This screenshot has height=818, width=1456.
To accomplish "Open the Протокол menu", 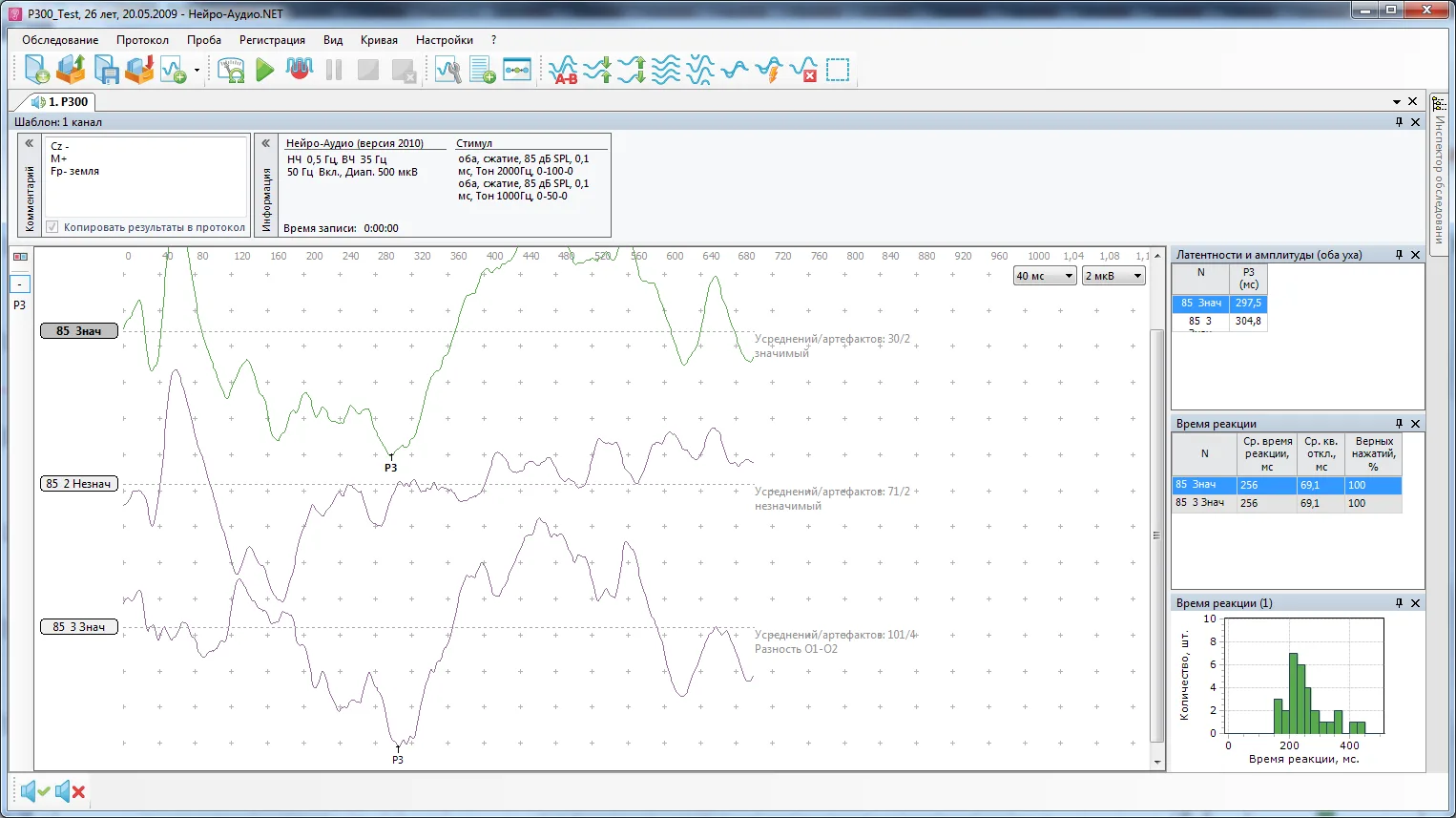I will point(142,40).
